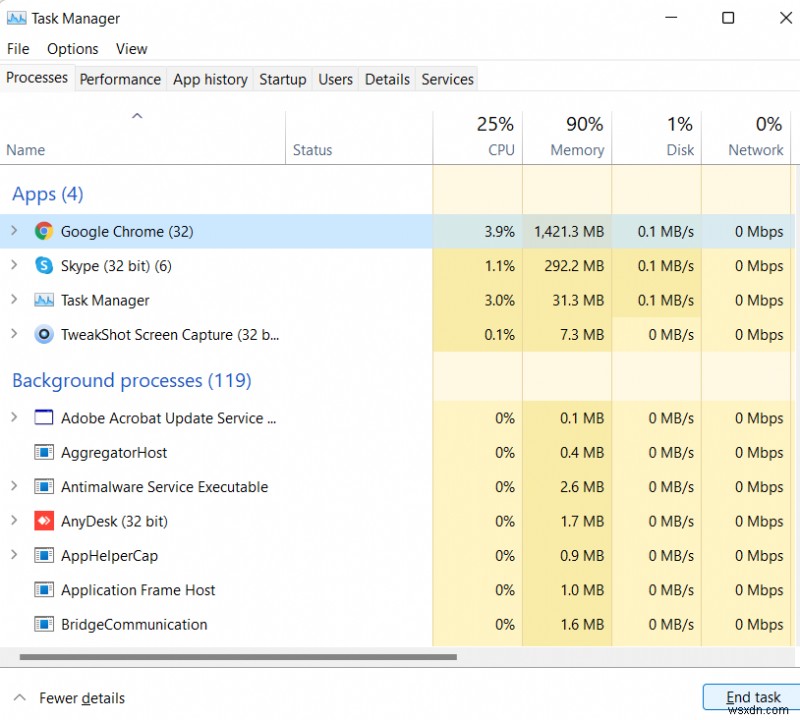The height and width of the screenshot is (720, 800).
Task: Expand the AnyDesk (32 bit) entry
Action: click(14, 520)
